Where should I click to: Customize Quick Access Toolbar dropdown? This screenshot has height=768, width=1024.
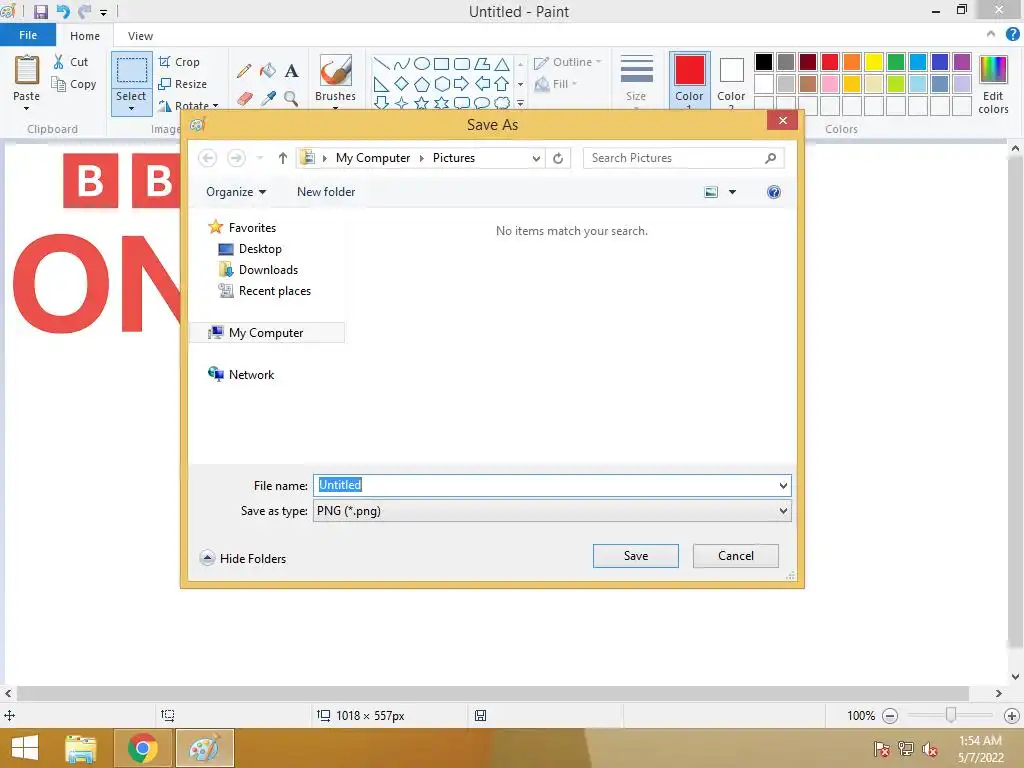click(103, 12)
